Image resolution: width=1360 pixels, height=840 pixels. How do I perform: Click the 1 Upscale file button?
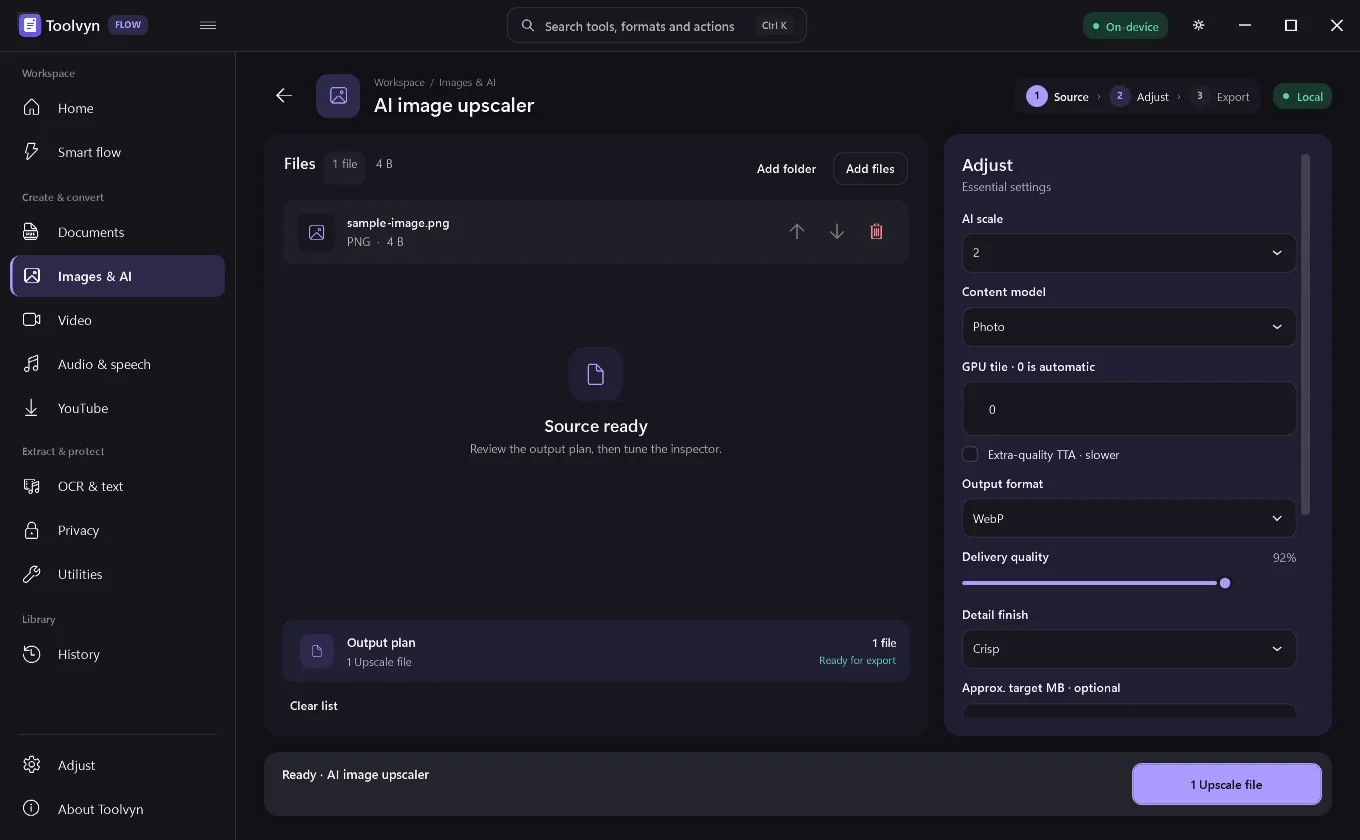(x=1226, y=785)
